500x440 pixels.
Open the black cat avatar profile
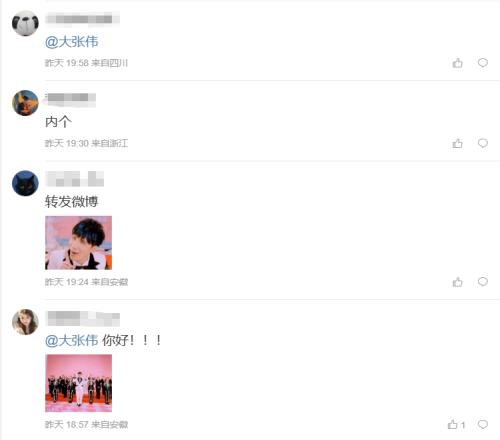click(25, 183)
